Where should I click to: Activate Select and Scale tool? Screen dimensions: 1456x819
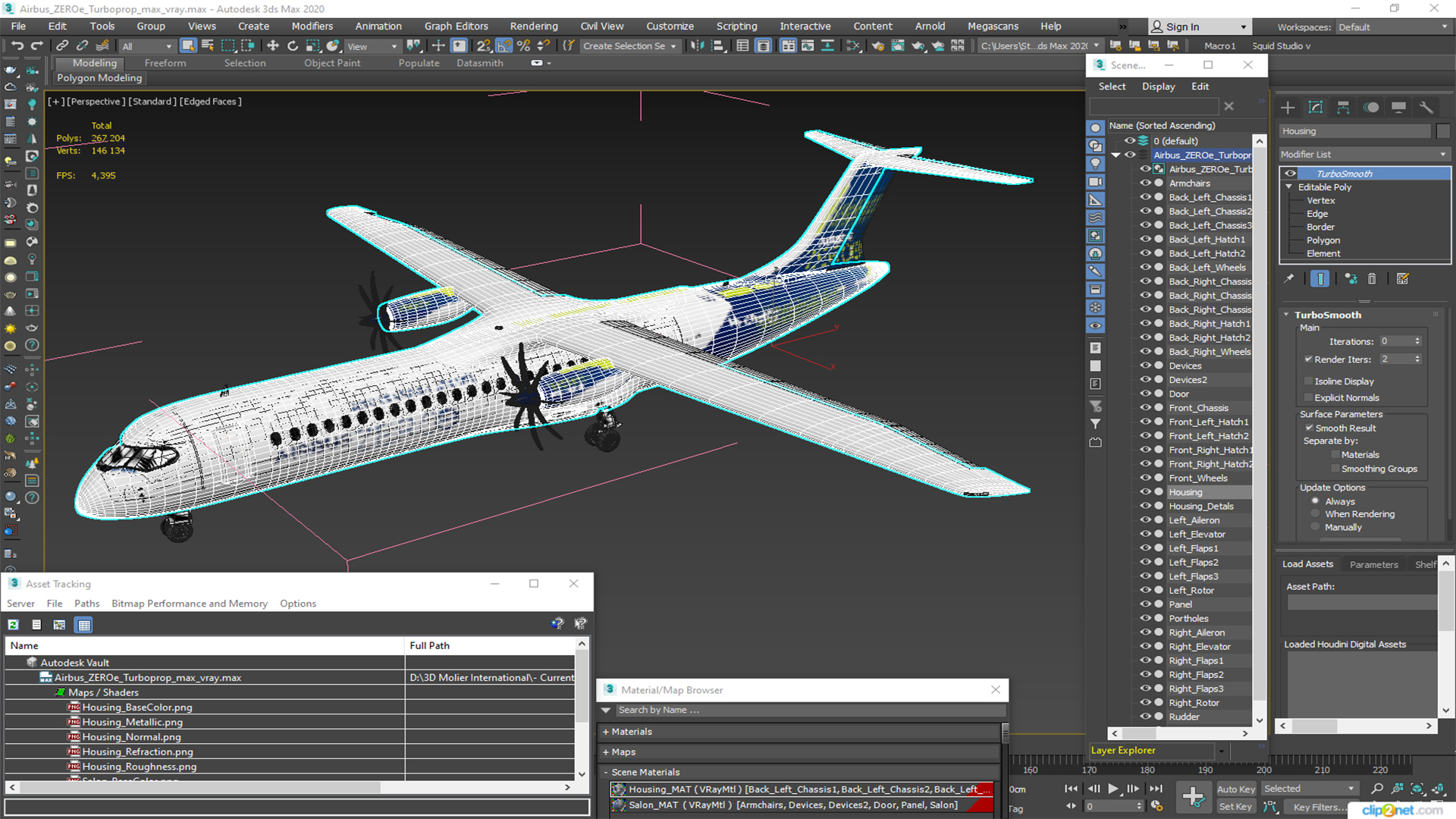point(312,45)
